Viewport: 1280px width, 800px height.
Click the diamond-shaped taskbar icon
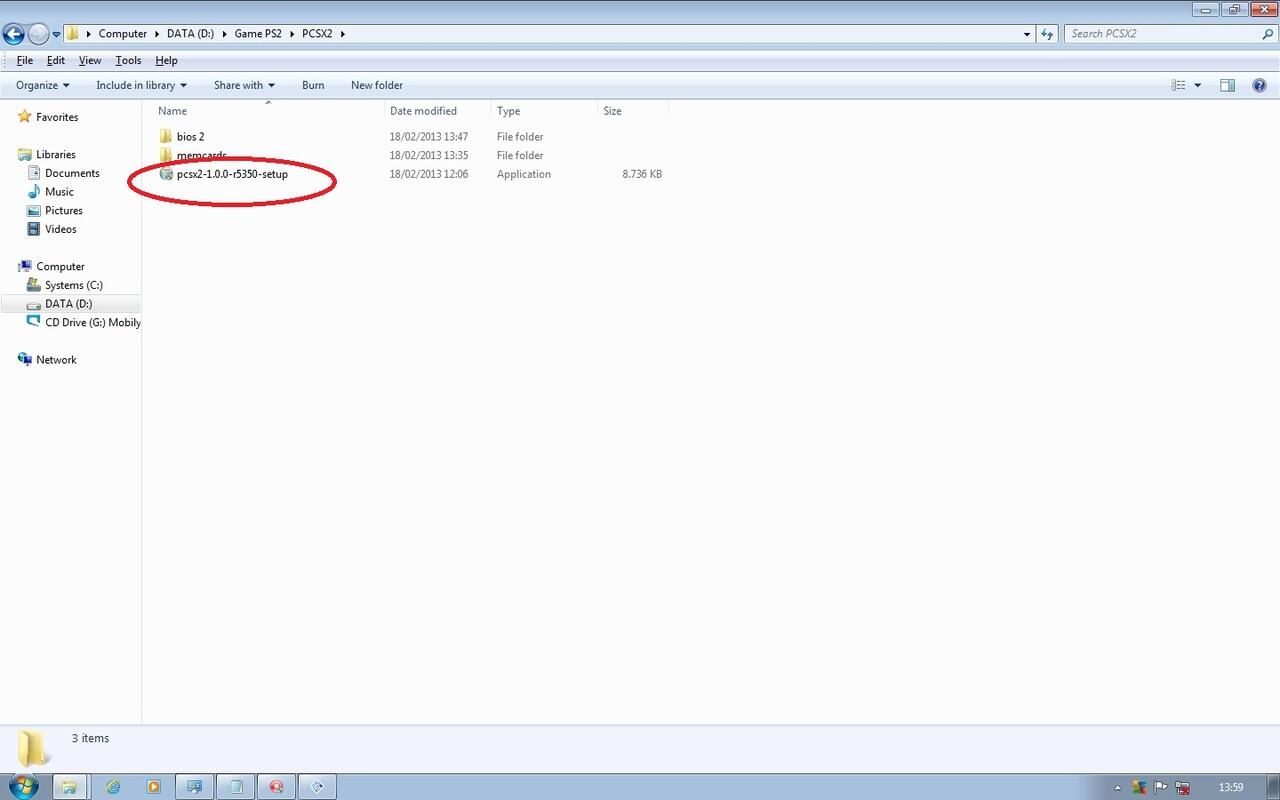click(318, 787)
